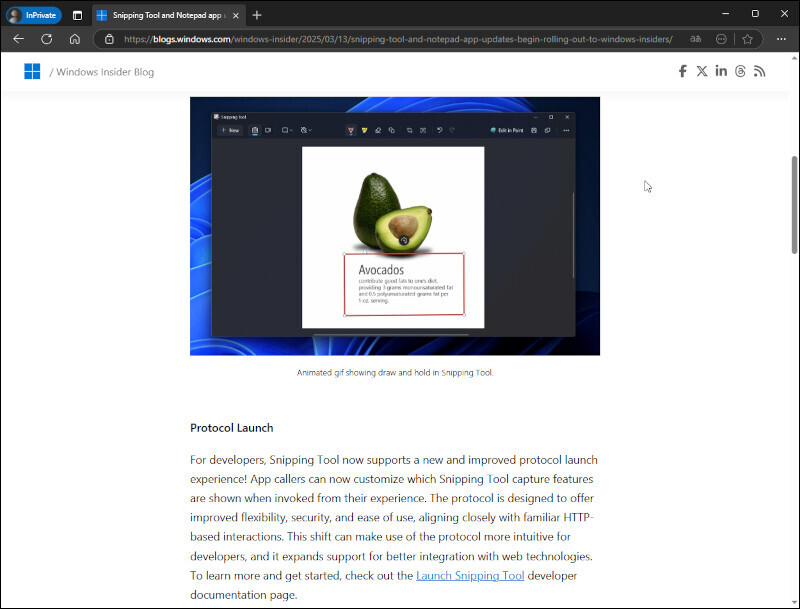The image size is (800, 609).
Task: Maximize the browser window
Action: pyautogui.click(x=755, y=14)
